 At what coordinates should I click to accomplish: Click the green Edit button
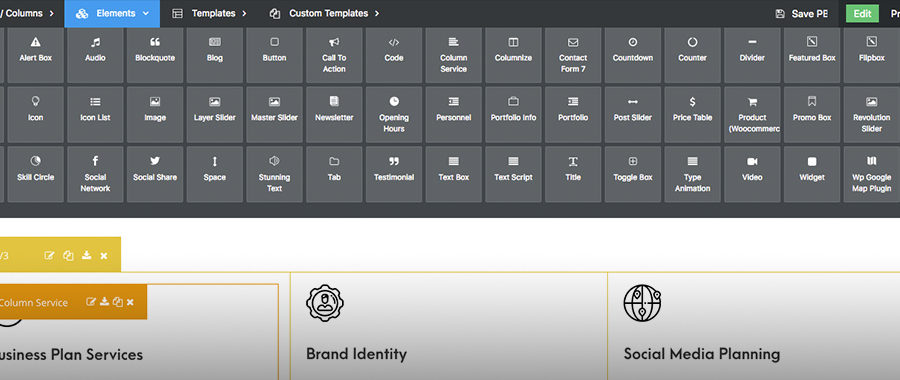[862, 14]
